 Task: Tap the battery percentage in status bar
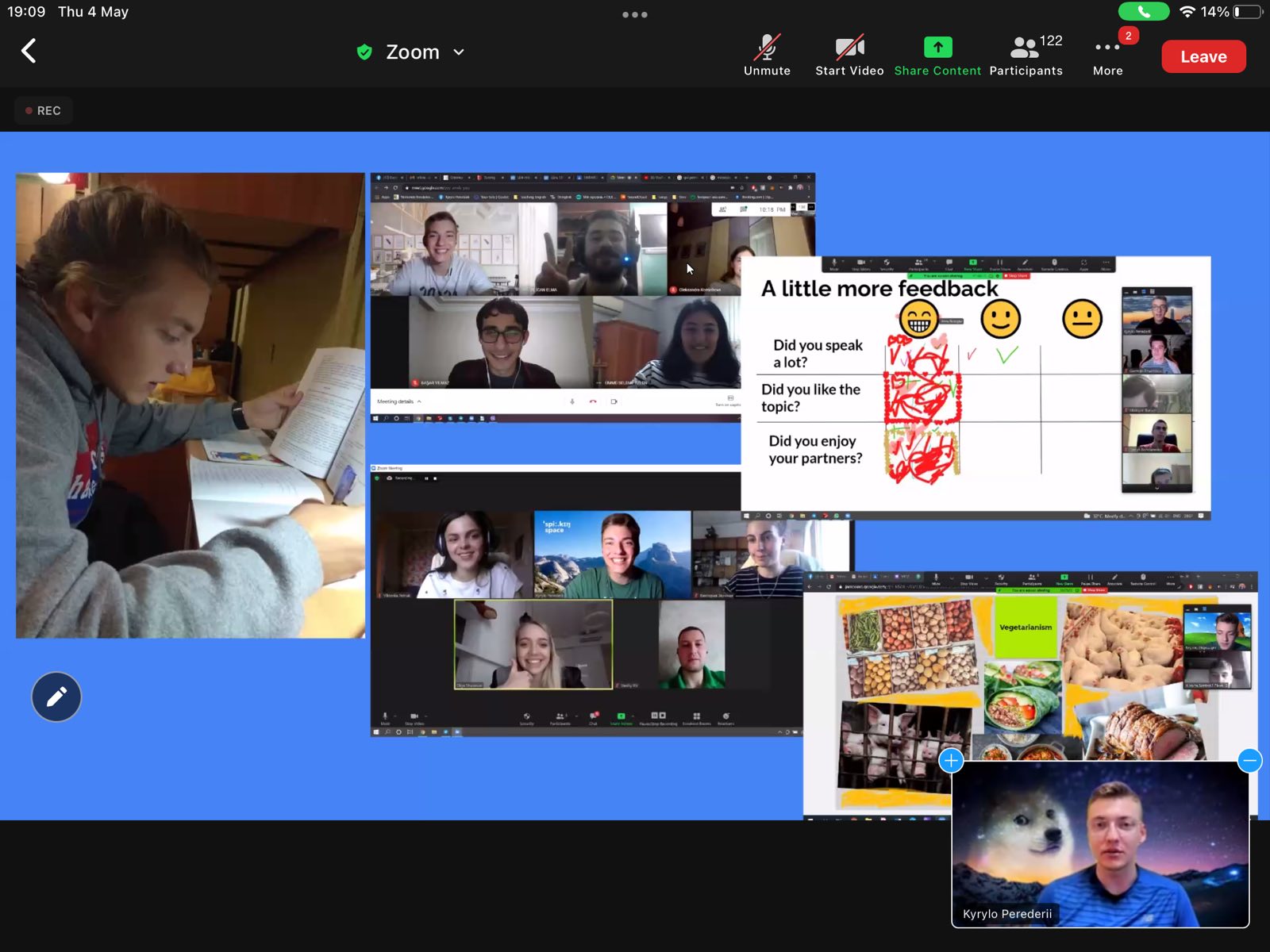(1214, 12)
